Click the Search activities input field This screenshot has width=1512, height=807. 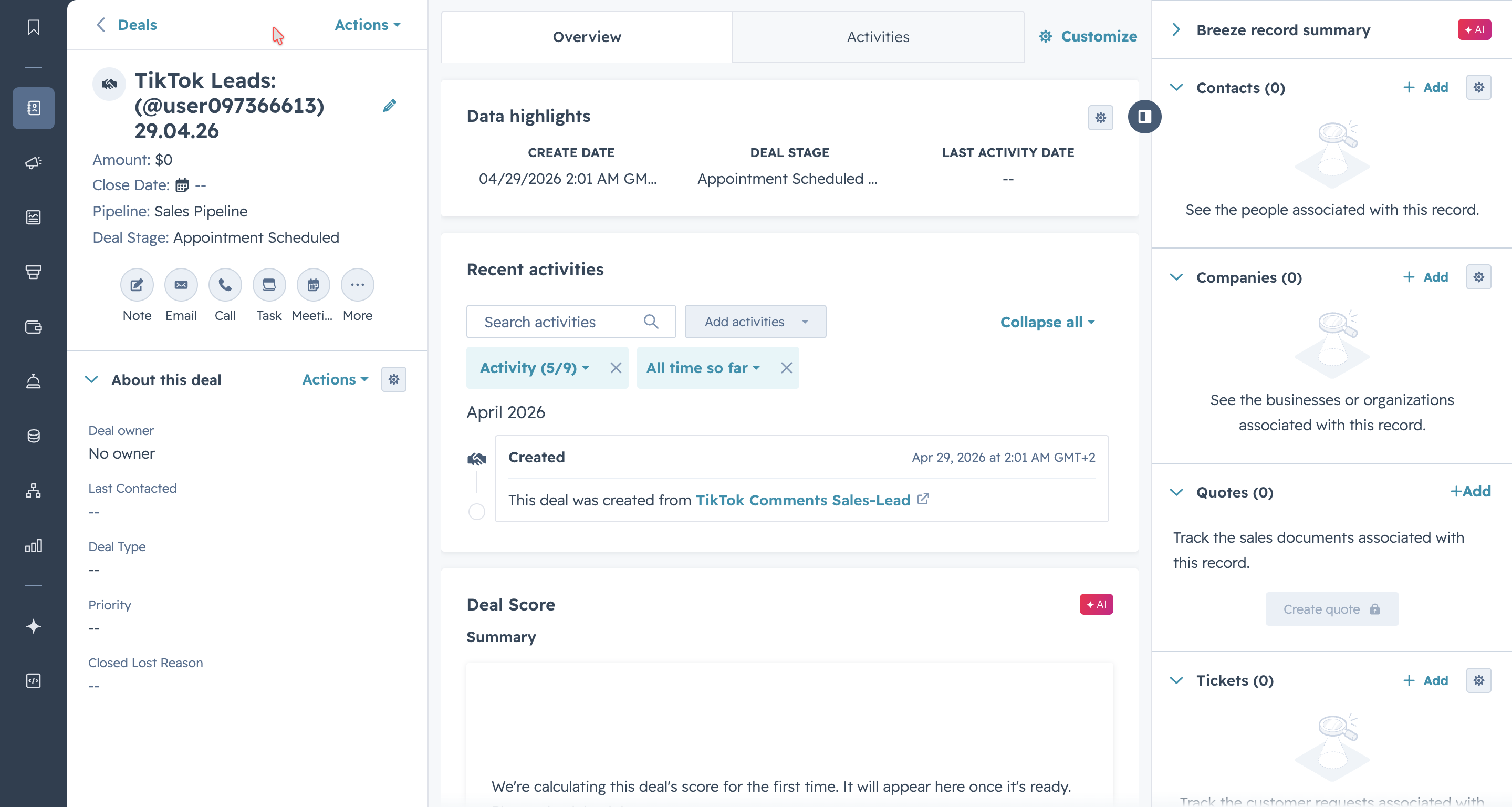pyautogui.click(x=571, y=321)
